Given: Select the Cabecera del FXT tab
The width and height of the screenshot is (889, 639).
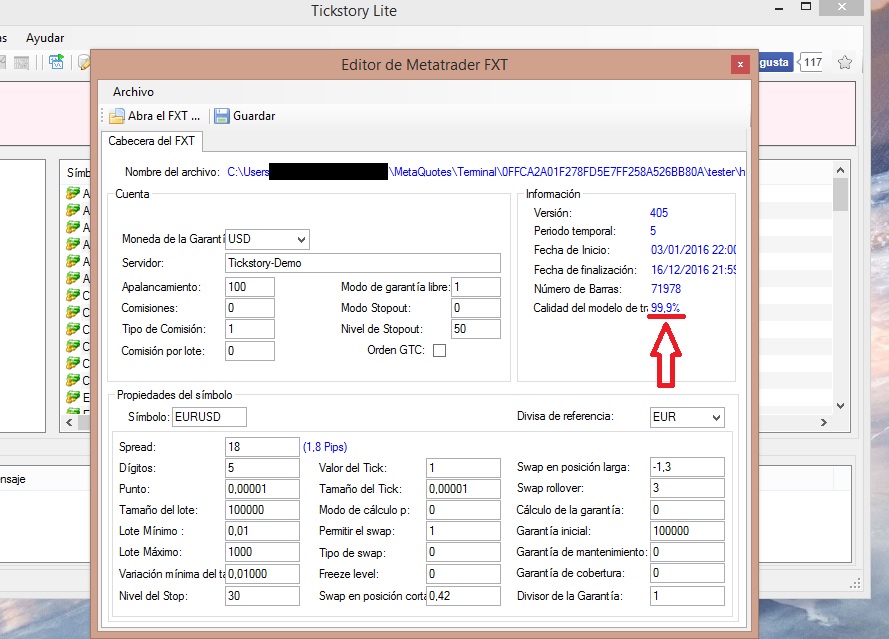Looking at the screenshot, I should click(x=151, y=140).
